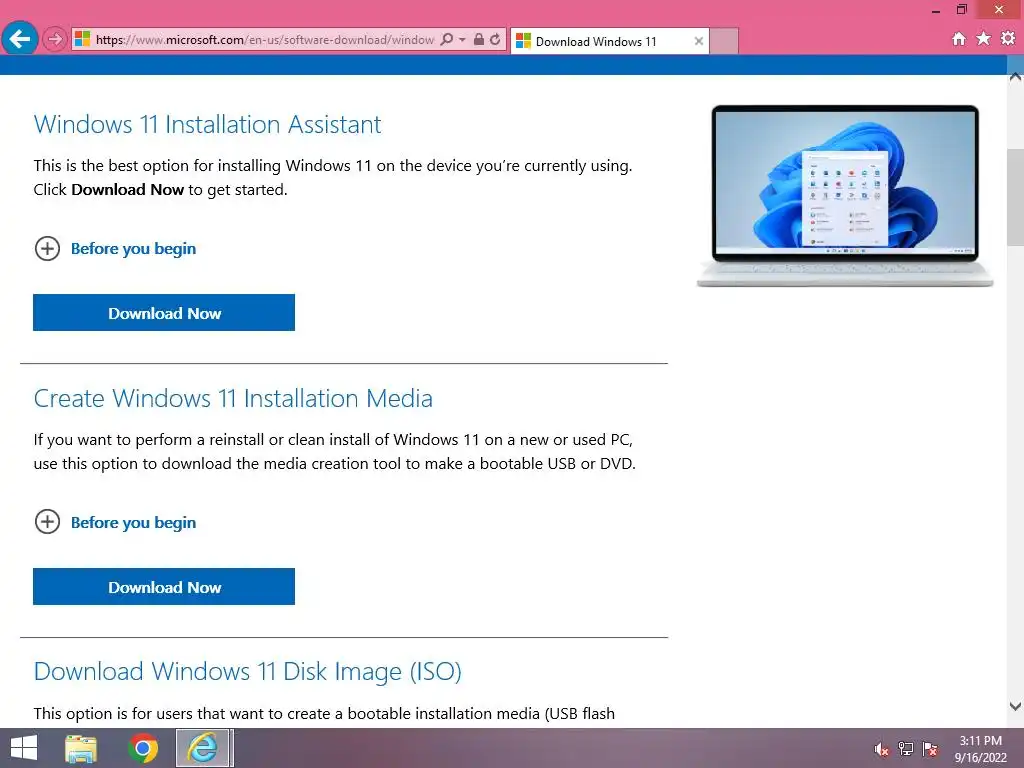The height and width of the screenshot is (768, 1024).
Task: Click the search magnifier in address bar
Action: (x=447, y=39)
